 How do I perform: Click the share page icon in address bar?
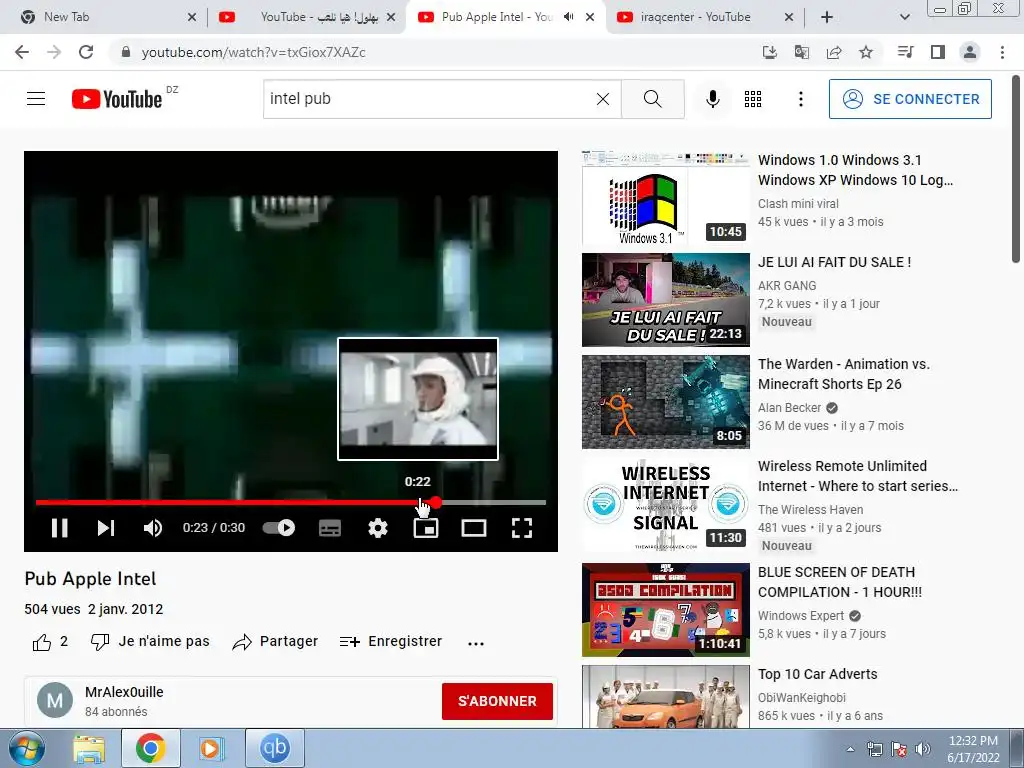[x=834, y=52]
